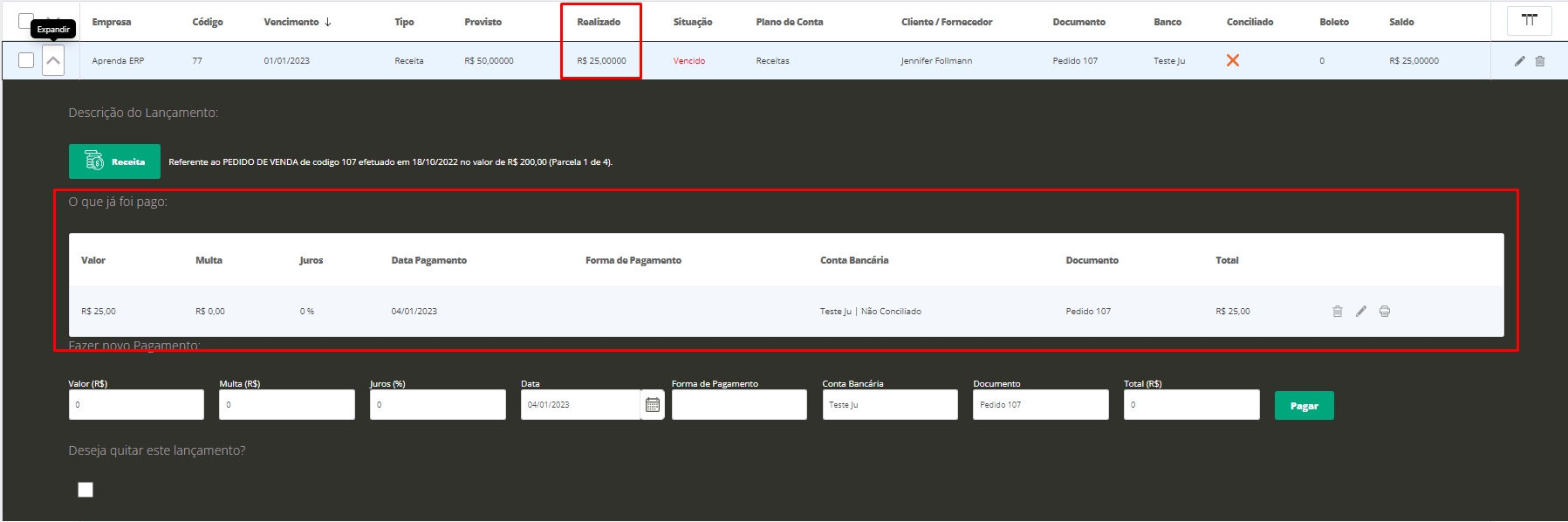Viewport: 1568px width, 522px height.
Task: Click the Realizado column header
Action: [599, 22]
